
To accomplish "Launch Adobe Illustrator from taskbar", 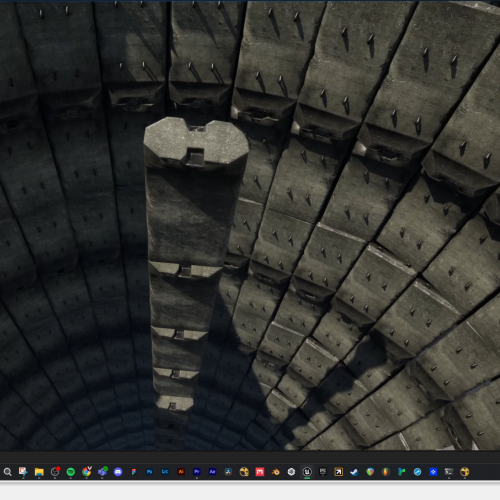I will [181, 472].
